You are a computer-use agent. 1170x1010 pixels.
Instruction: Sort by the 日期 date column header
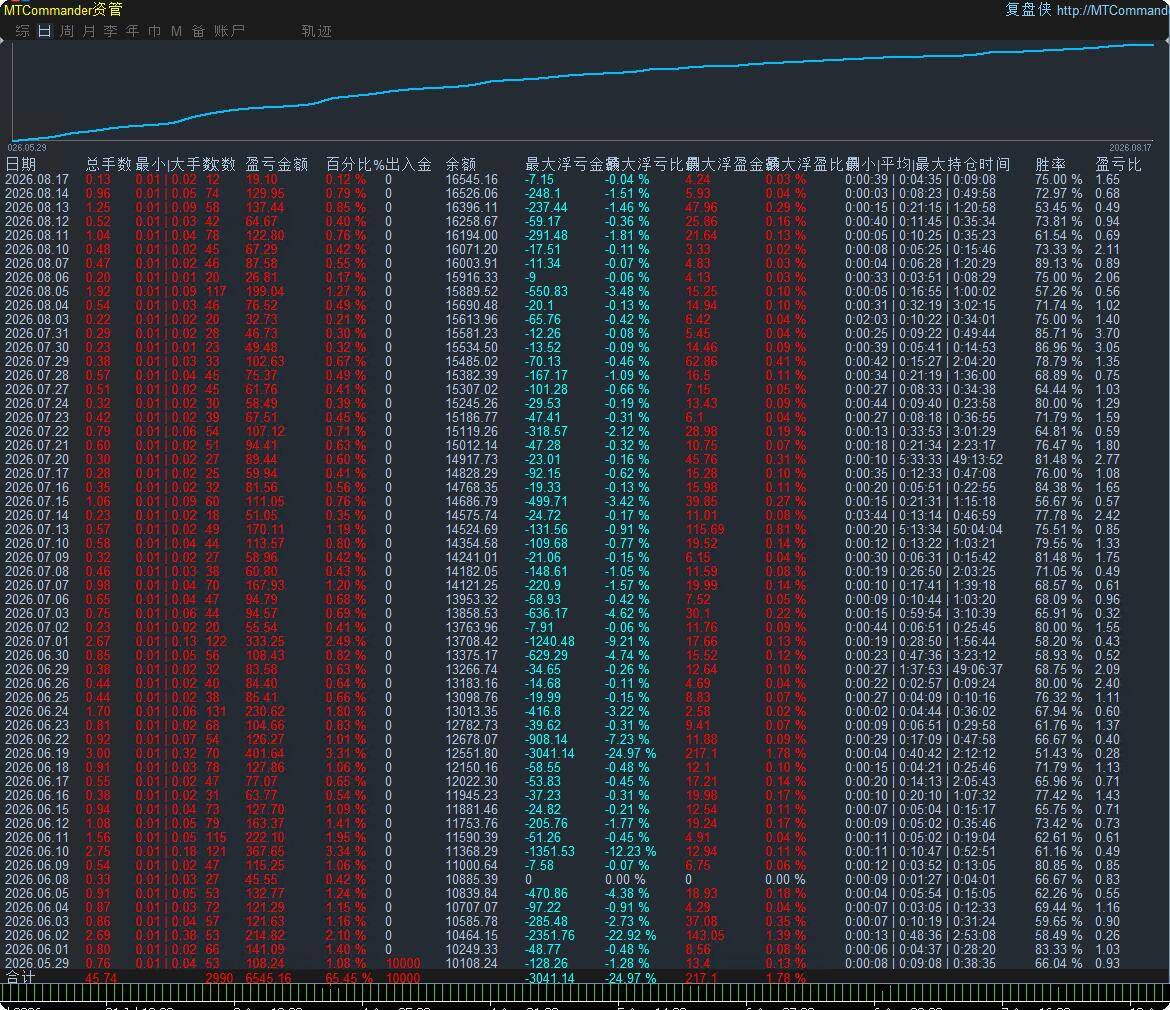[21, 164]
